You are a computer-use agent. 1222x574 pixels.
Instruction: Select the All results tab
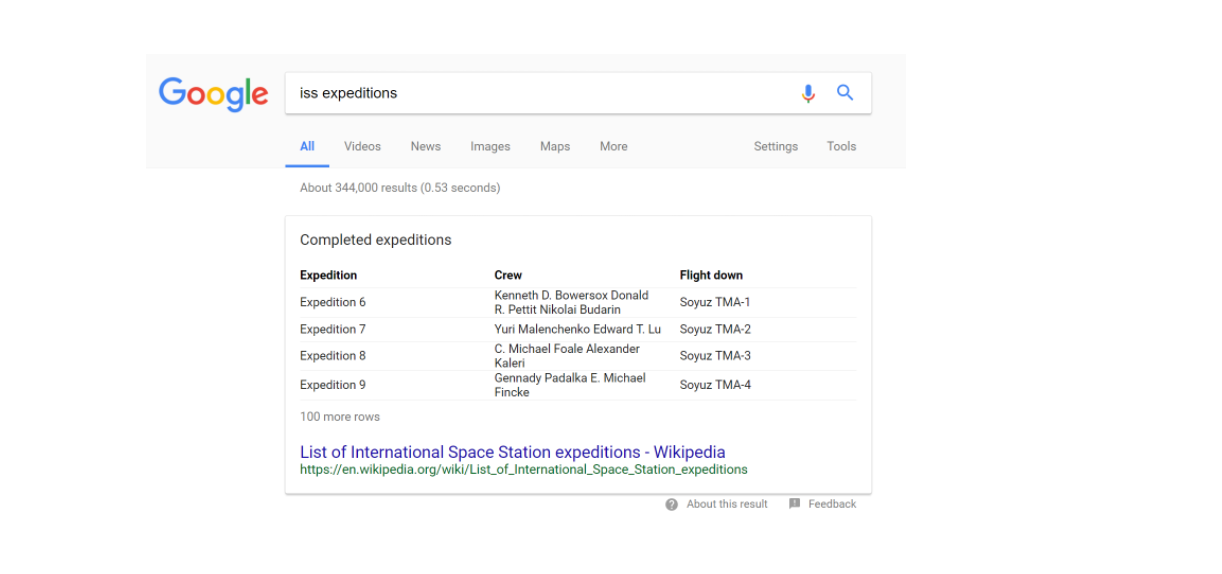[x=307, y=146]
